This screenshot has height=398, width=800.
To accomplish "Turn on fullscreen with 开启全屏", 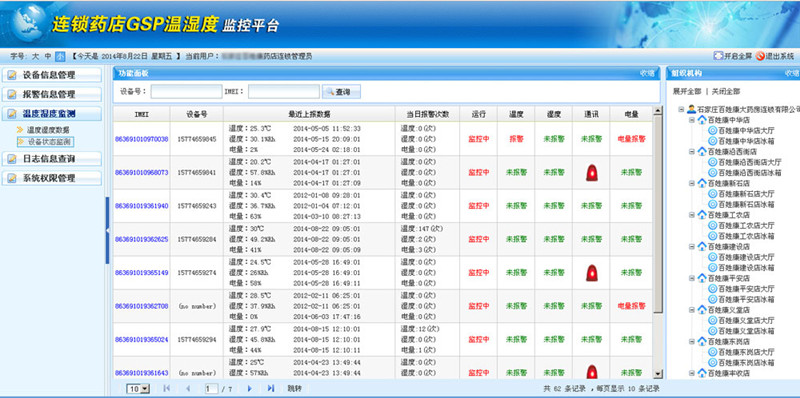I will pos(732,56).
